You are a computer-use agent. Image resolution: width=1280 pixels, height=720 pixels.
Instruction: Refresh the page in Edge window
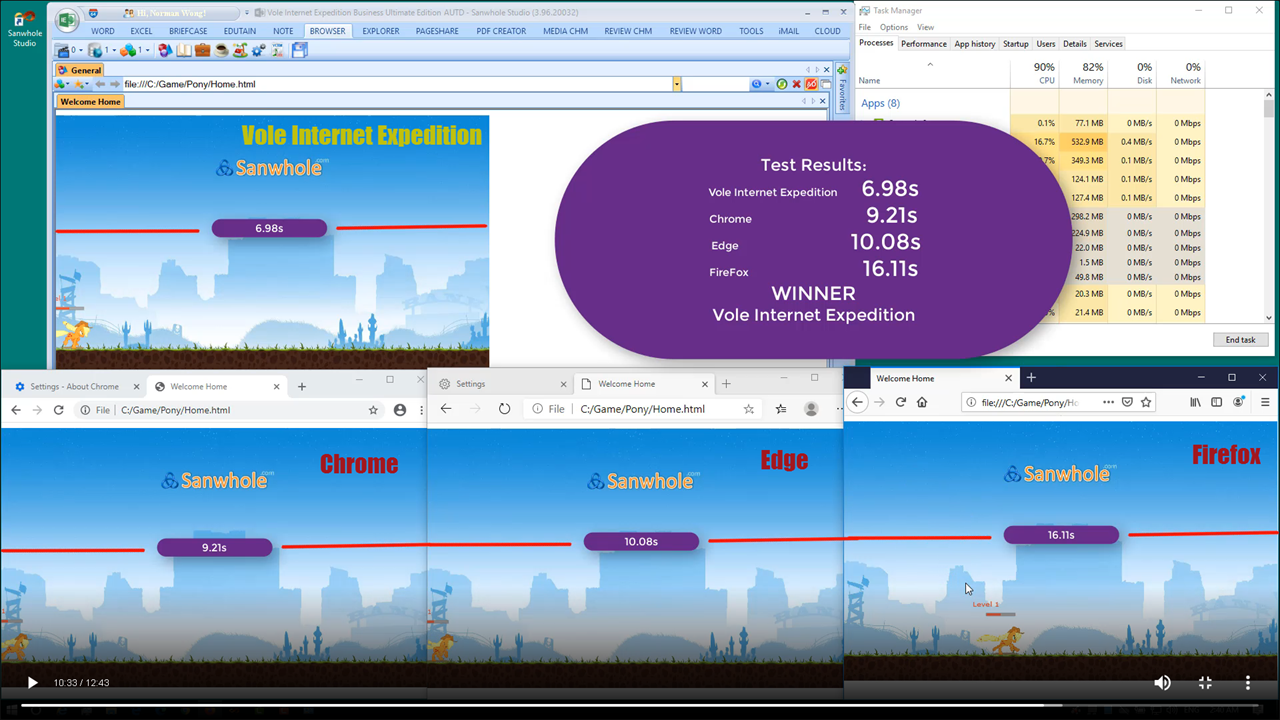pos(505,409)
